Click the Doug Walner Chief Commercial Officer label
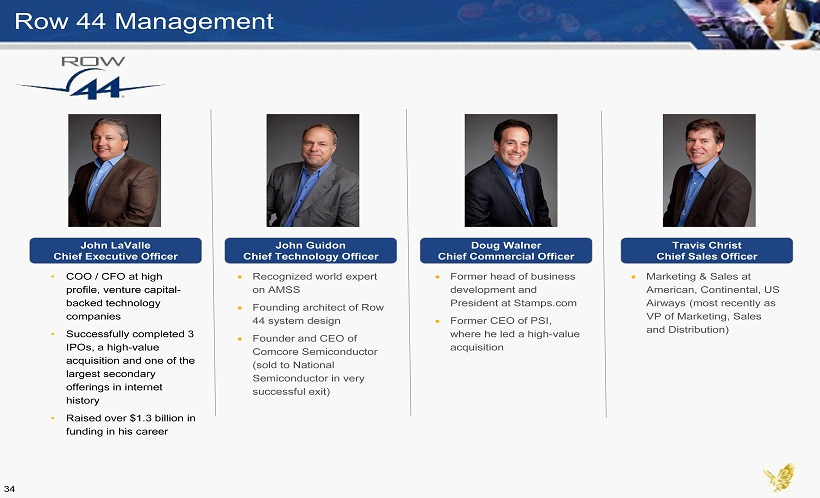Viewport: 820px width, 498px height. (x=506, y=250)
